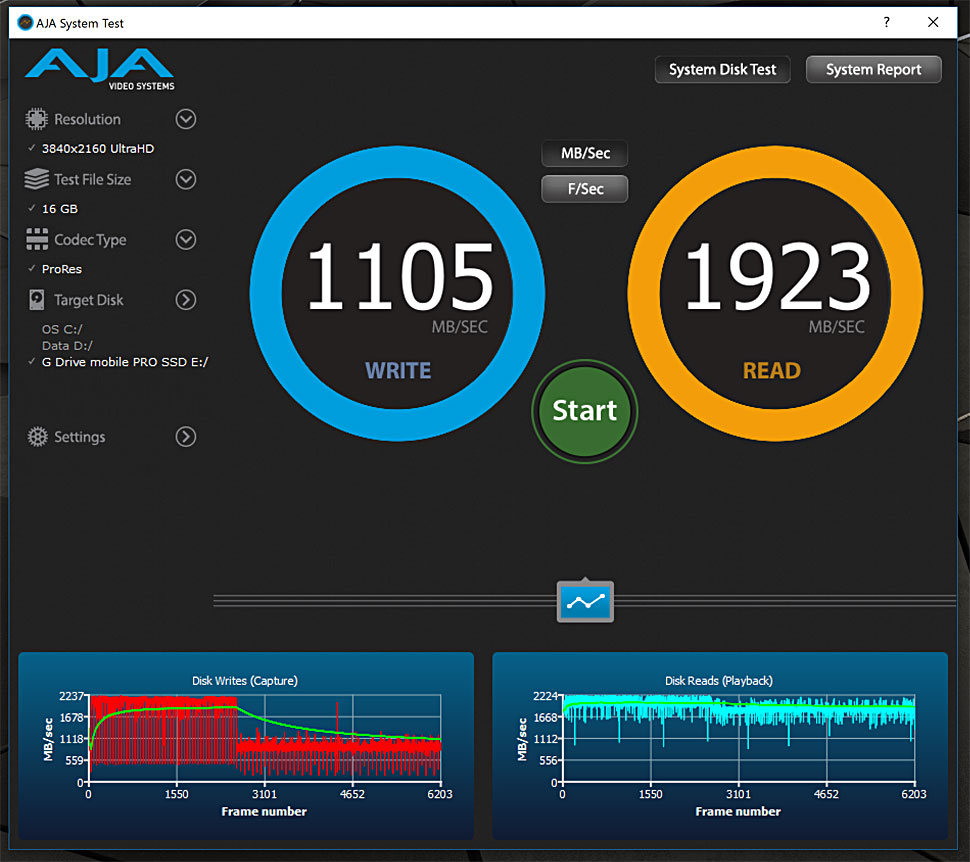Open the System Disk Test view
Image resolution: width=970 pixels, height=862 pixels.
[x=723, y=69]
